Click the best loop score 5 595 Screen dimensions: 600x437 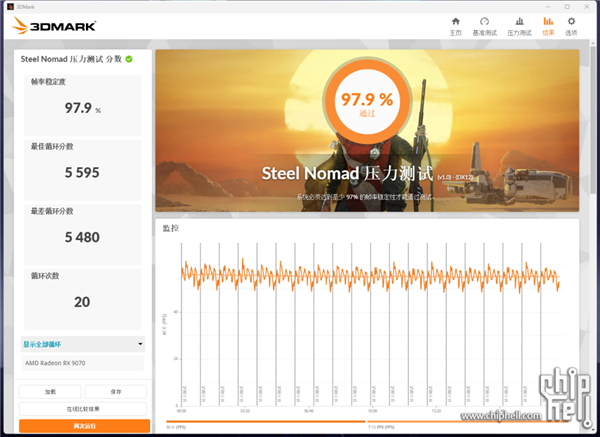(82, 173)
